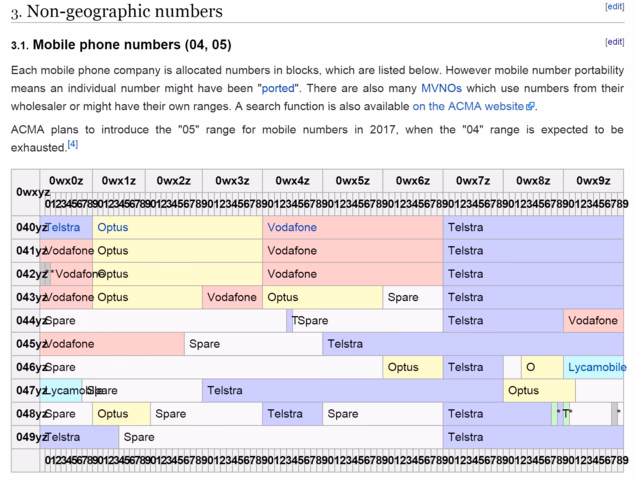Click the 049yz row header
This screenshot has width=636, height=480.
pos(26,437)
